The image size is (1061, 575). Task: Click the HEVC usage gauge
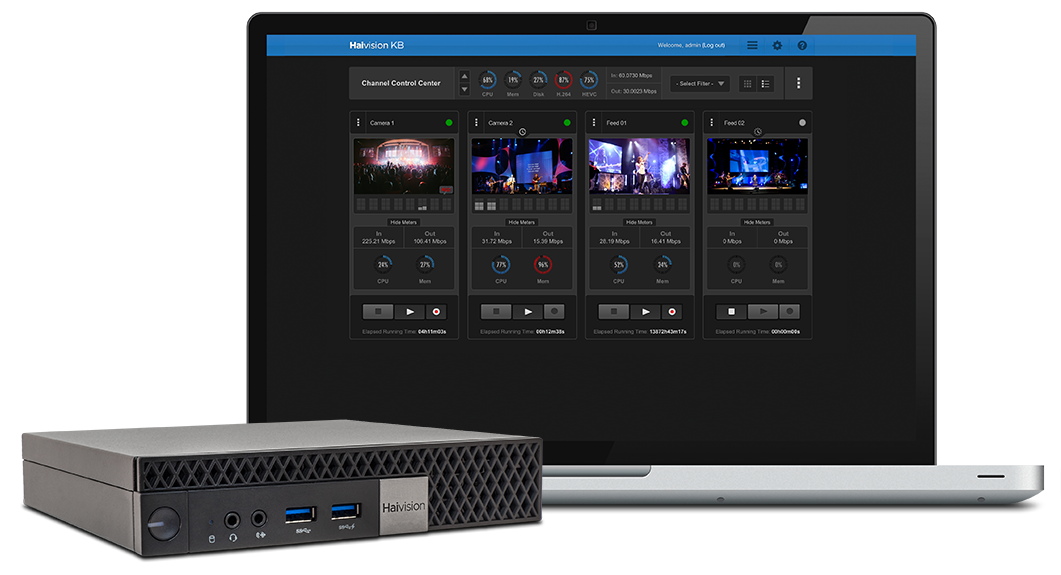[589, 80]
